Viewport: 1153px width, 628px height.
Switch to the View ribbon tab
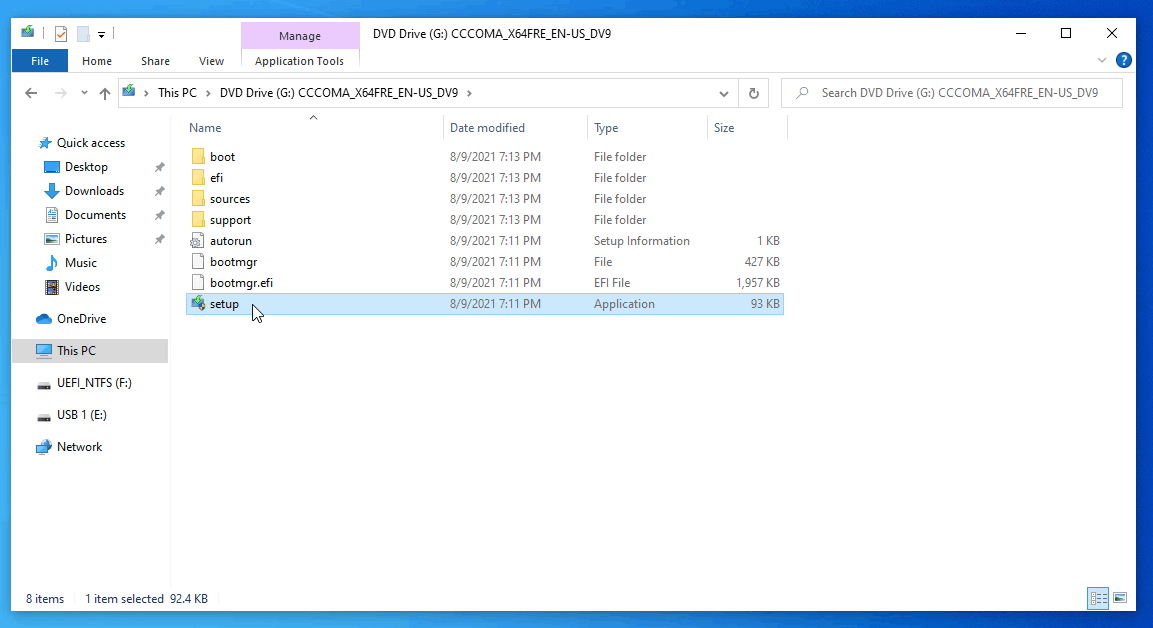tap(211, 61)
